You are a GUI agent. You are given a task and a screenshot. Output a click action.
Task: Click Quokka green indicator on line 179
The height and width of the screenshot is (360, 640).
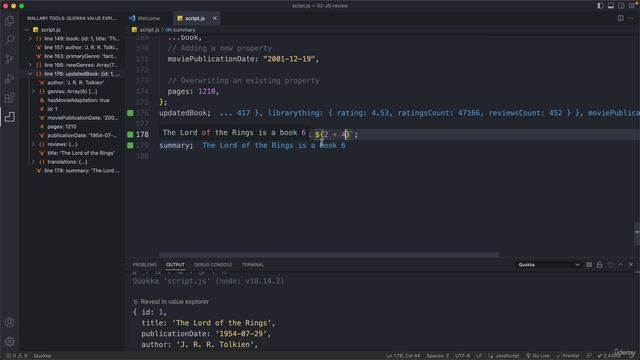[x=130, y=145]
